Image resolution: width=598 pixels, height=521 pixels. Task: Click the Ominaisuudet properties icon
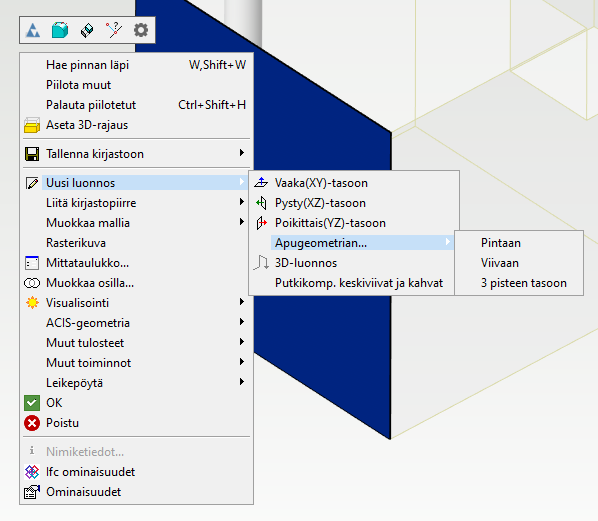point(32,492)
